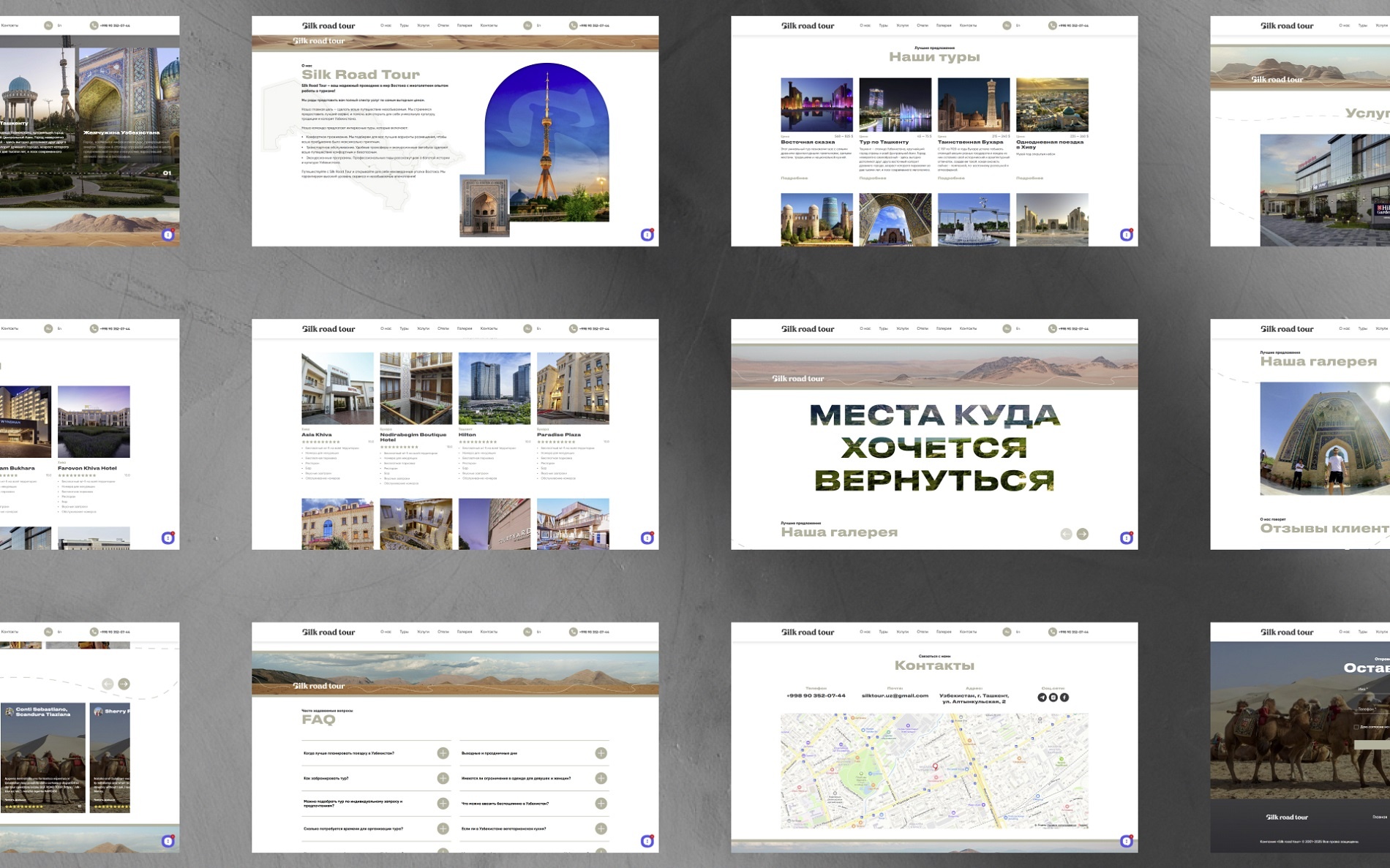Open the Asia Khiva hotel photo
This screenshot has height=868, width=1390.
(x=337, y=388)
